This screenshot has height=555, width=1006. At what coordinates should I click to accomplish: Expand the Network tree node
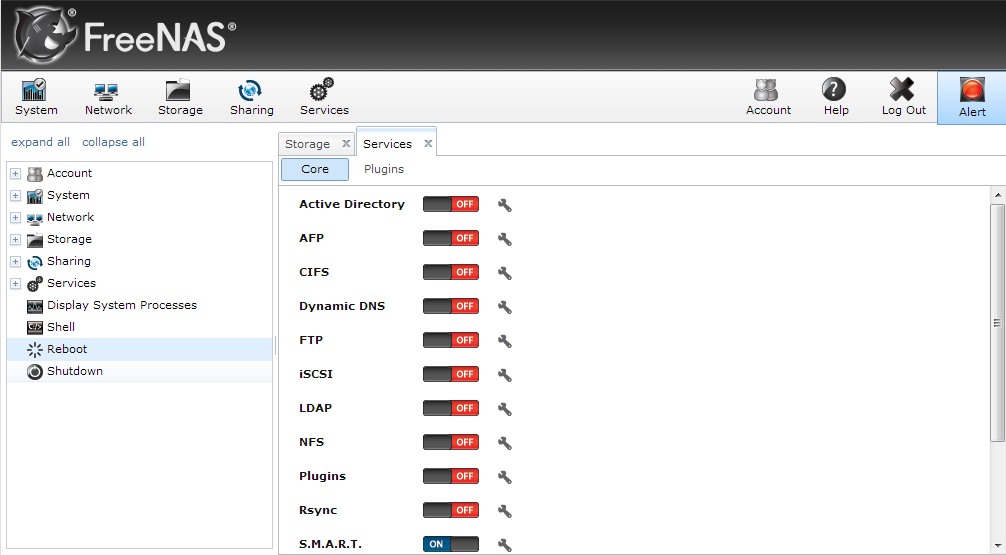click(15, 218)
